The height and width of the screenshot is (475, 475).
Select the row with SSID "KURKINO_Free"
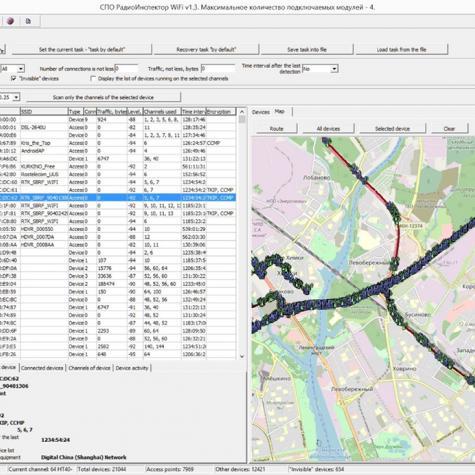click(118, 166)
